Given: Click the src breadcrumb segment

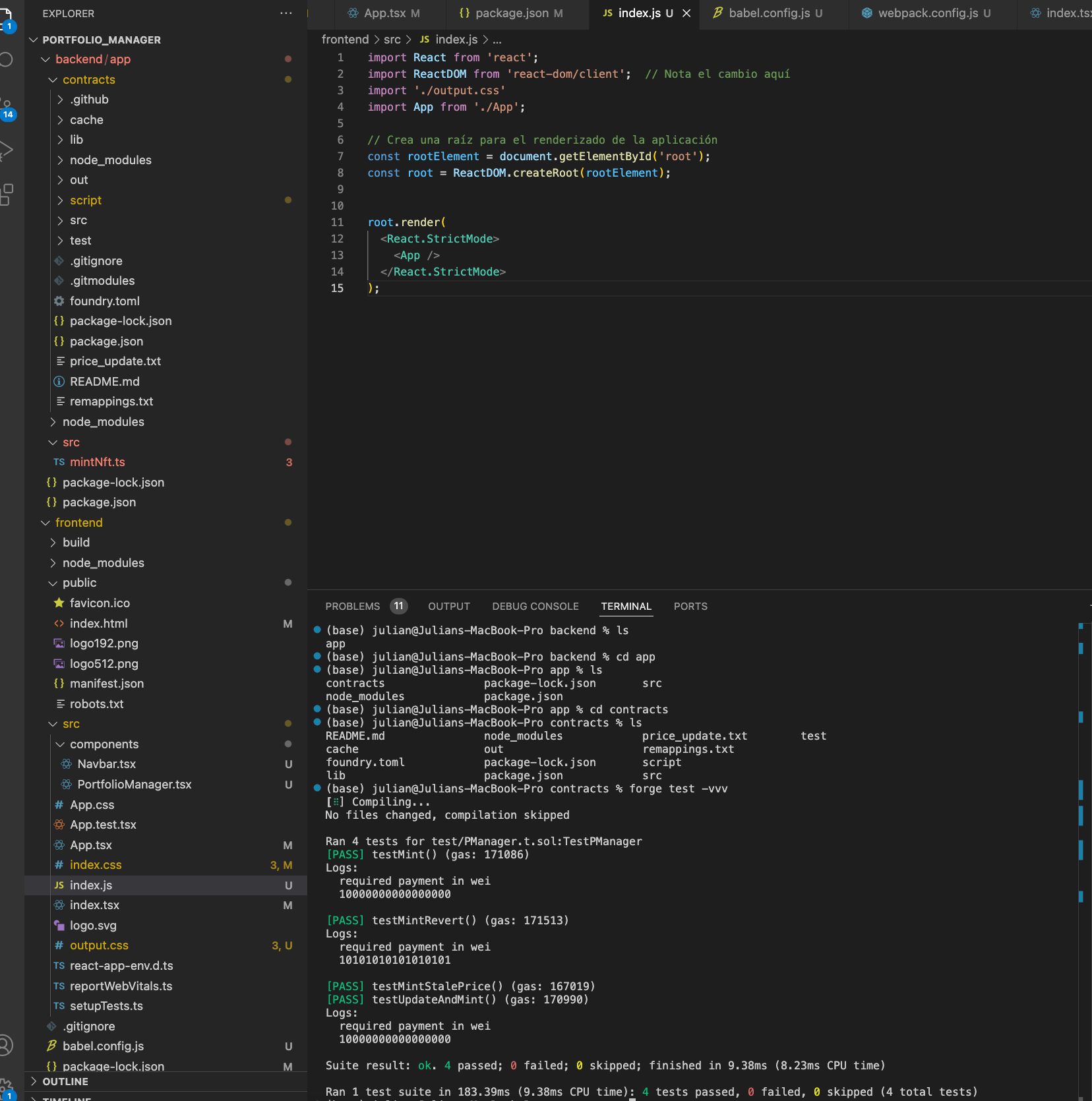Looking at the screenshot, I should click(392, 40).
